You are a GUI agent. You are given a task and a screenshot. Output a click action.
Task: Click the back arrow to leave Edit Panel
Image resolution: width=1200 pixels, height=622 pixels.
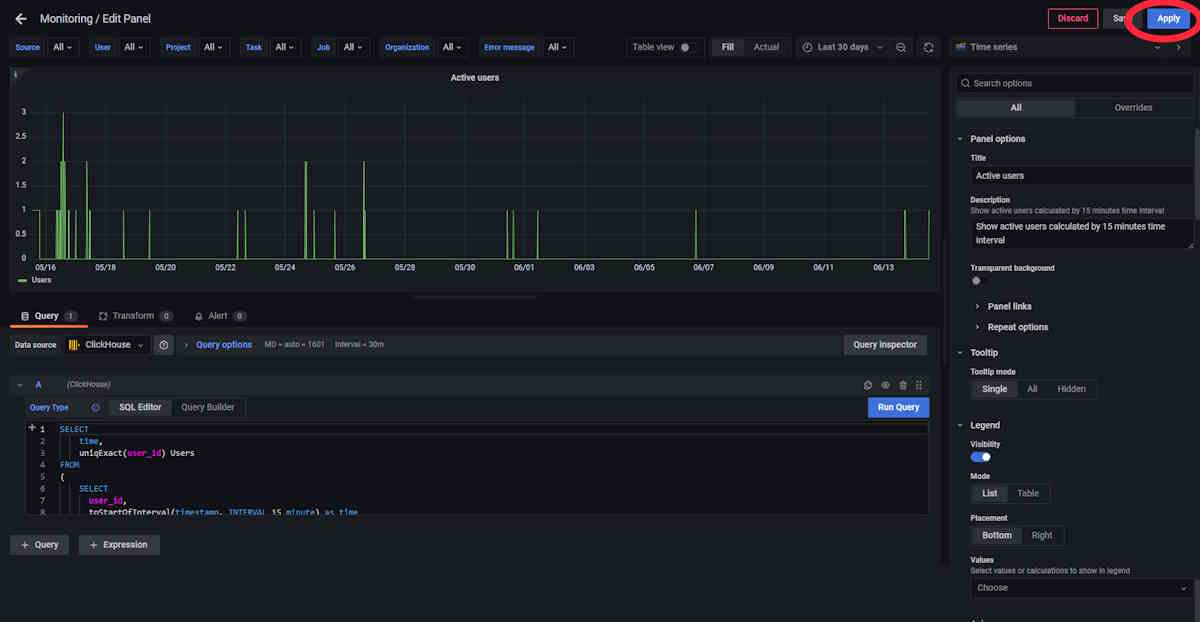pyautogui.click(x=21, y=19)
